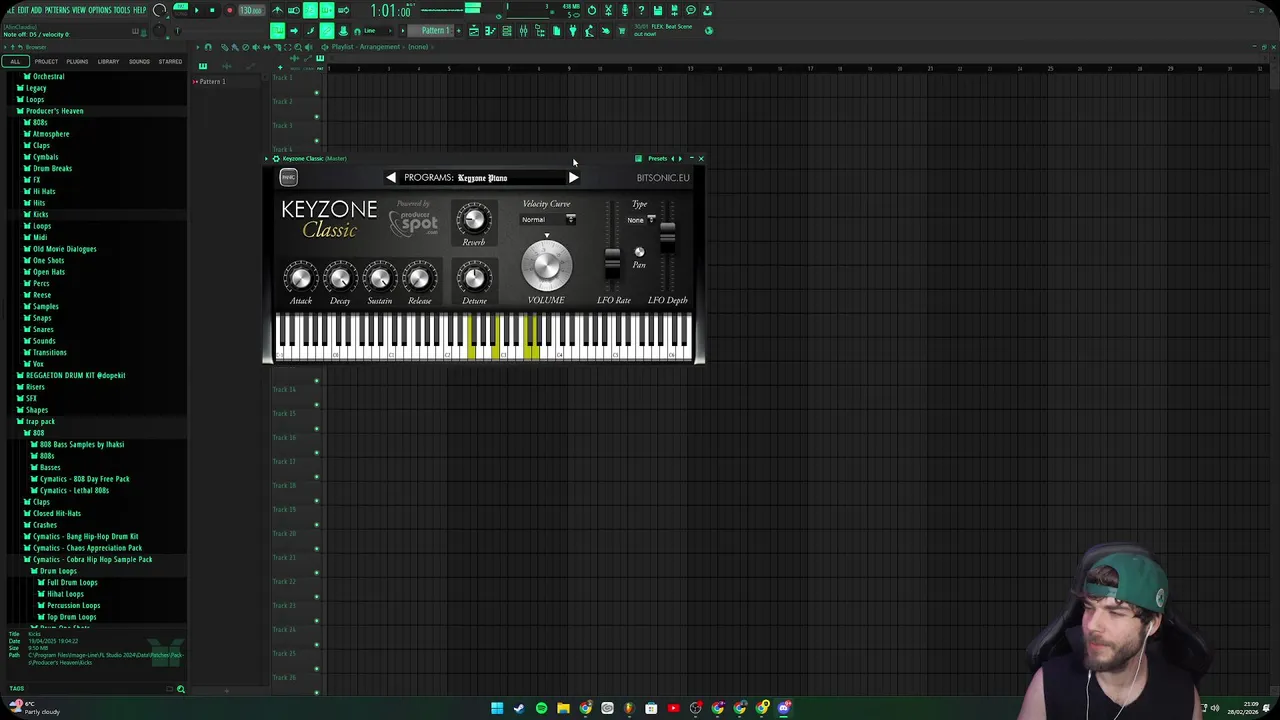Switch browser to the SOUNDS tab
Image resolution: width=1280 pixels, height=720 pixels.
click(x=139, y=61)
